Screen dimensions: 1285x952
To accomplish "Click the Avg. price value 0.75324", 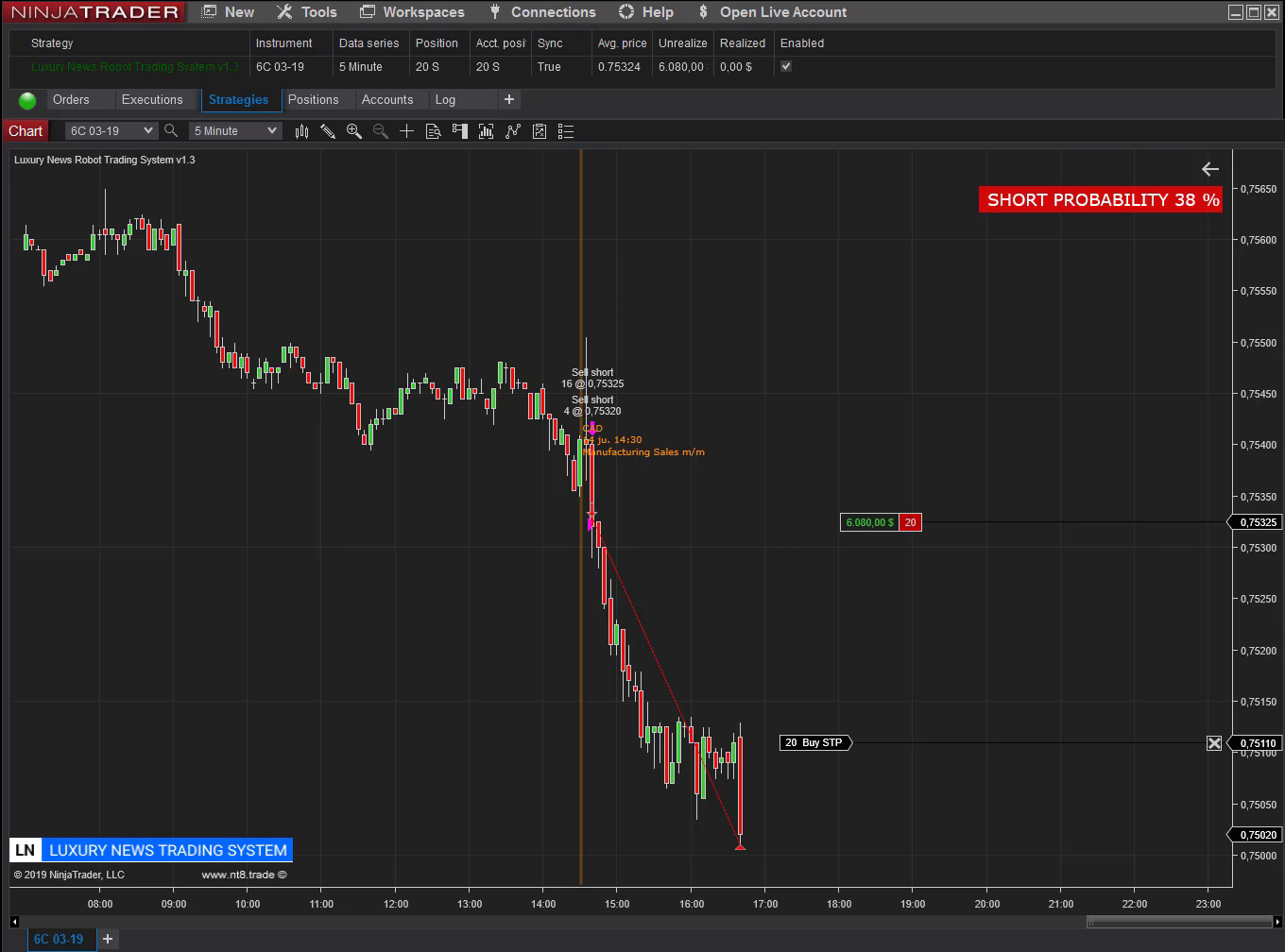I will [619, 67].
